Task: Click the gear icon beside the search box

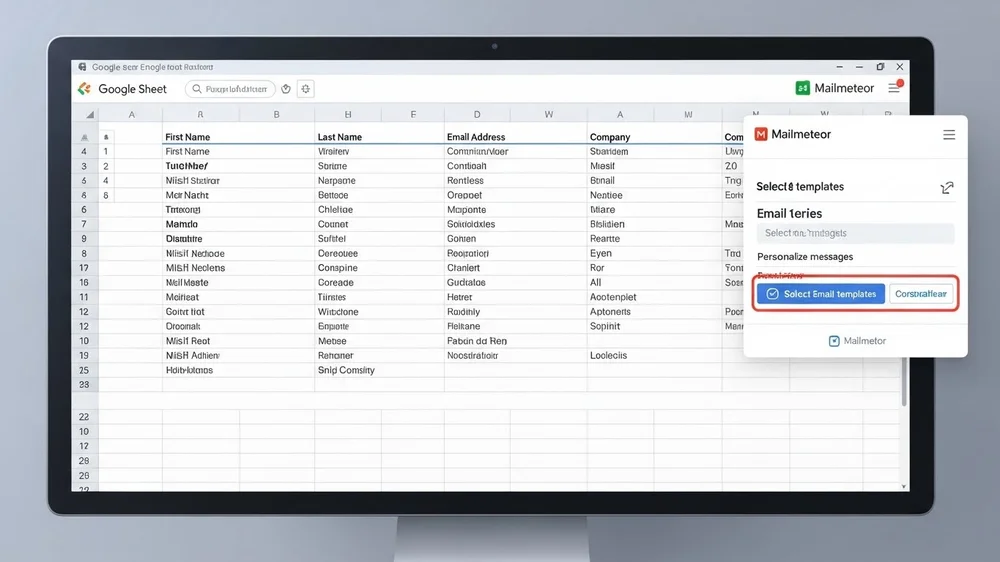Action: pyautogui.click(x=305, y=89)
